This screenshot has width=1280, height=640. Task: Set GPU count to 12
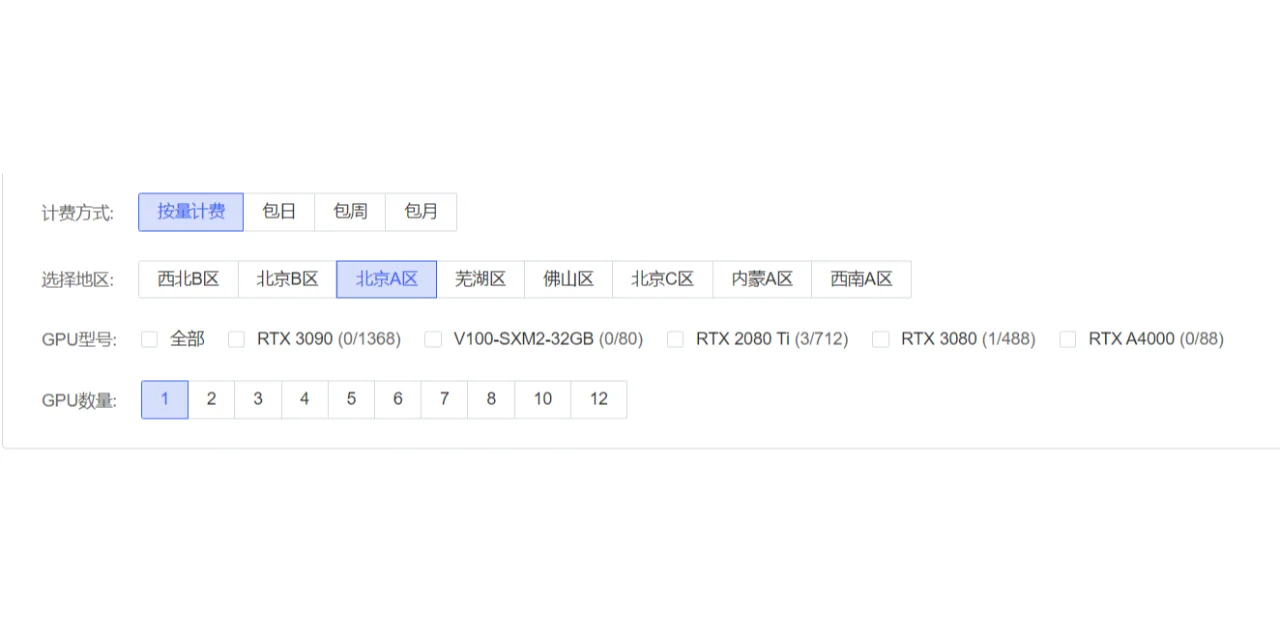[x=598, y=399]
